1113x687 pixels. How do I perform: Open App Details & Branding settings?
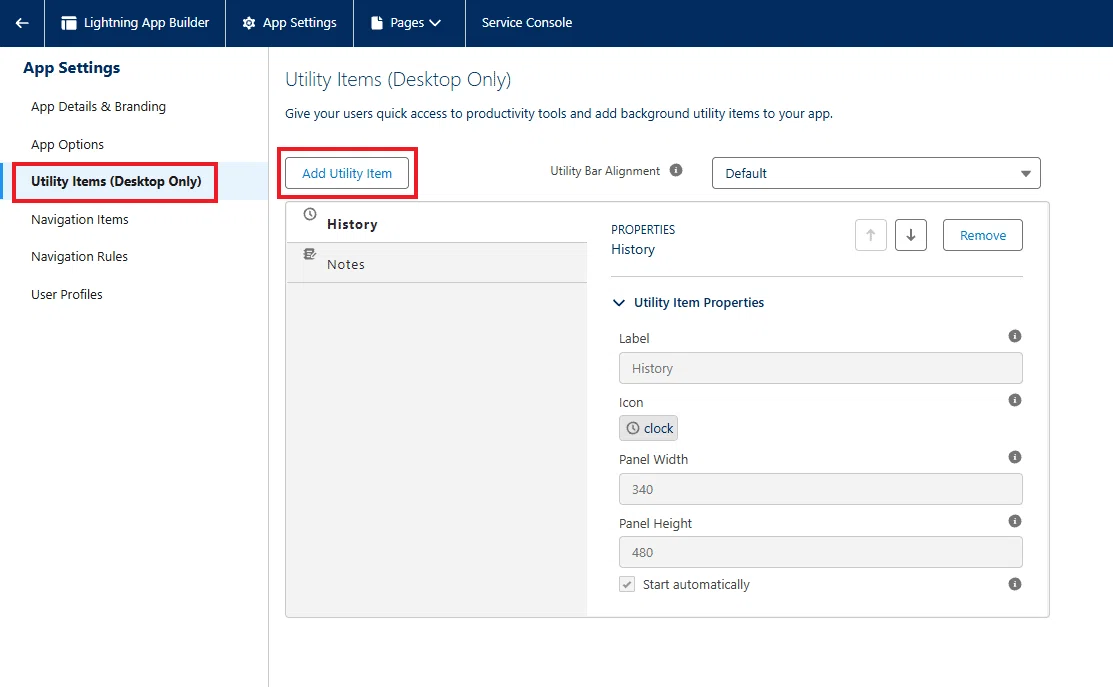click(99, 106)
